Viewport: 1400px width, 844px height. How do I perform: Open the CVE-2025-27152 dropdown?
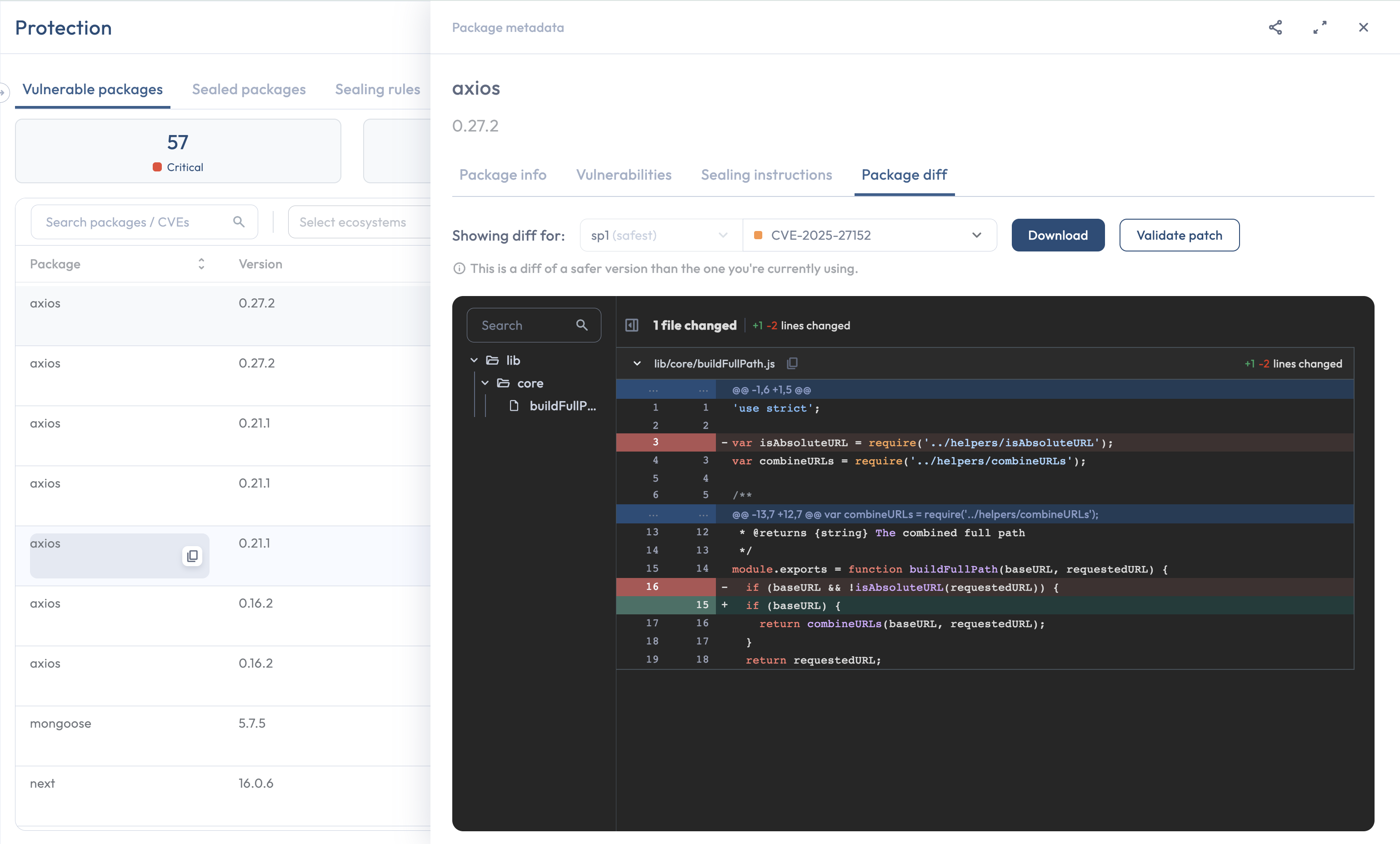tap(869, 235)
